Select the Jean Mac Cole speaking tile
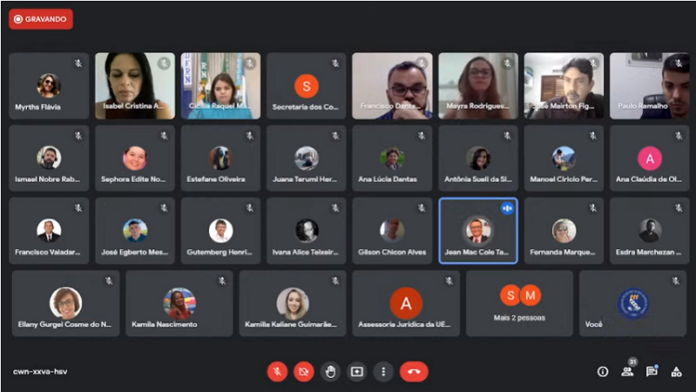This screenshot has height=392, width=696. point(478,231)
